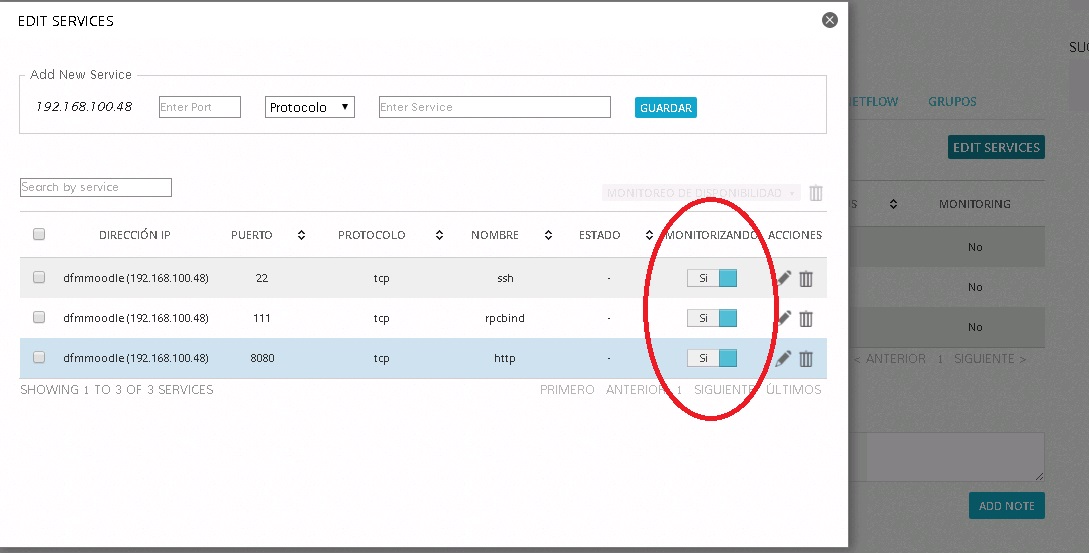Viewport: 1089px width, 553px height.
Task: Expand Monitoreo de Disponibilidad dropdown
Action: click(700, 193)
